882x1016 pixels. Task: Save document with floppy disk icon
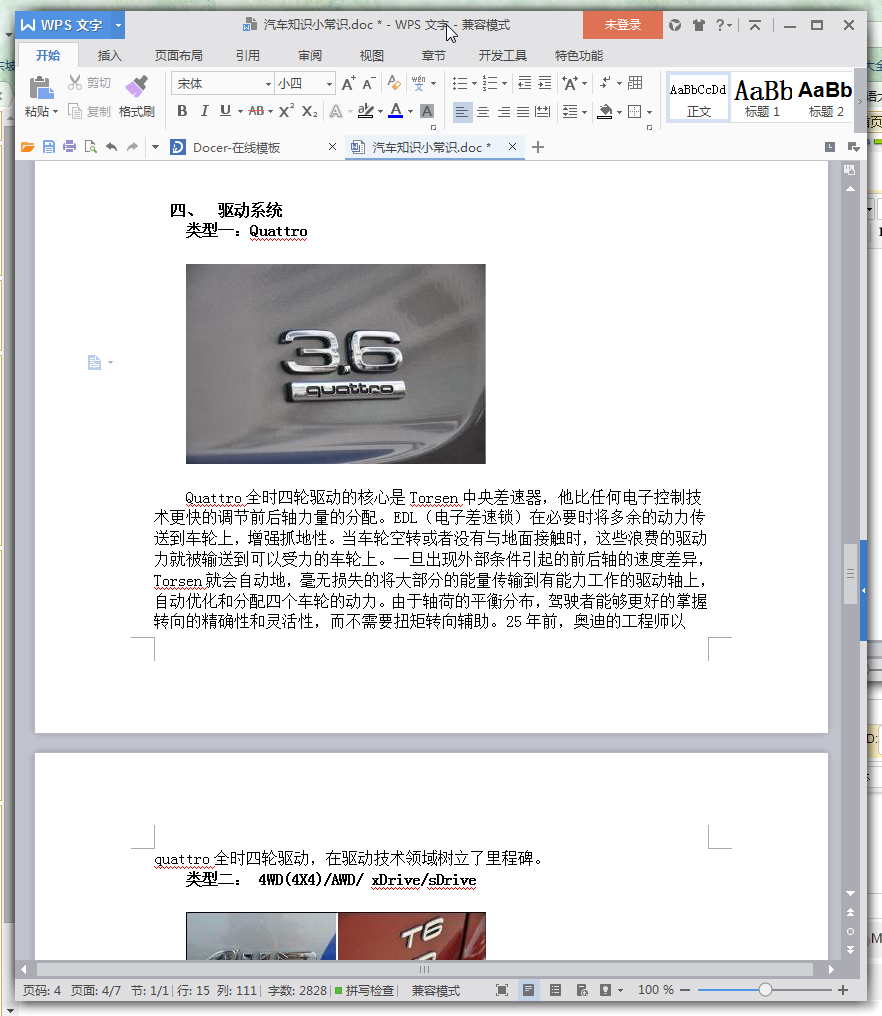[49, 147]
